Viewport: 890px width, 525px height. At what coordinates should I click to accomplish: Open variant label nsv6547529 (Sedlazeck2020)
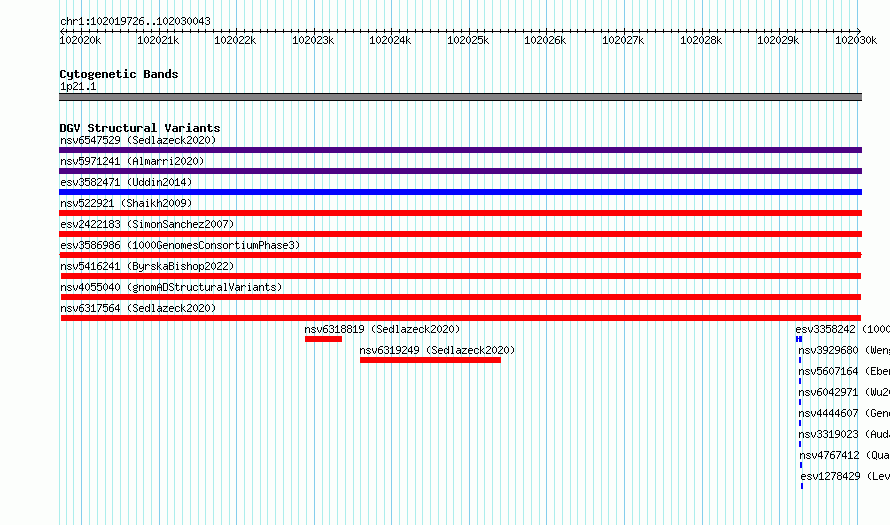click(138, 140)
